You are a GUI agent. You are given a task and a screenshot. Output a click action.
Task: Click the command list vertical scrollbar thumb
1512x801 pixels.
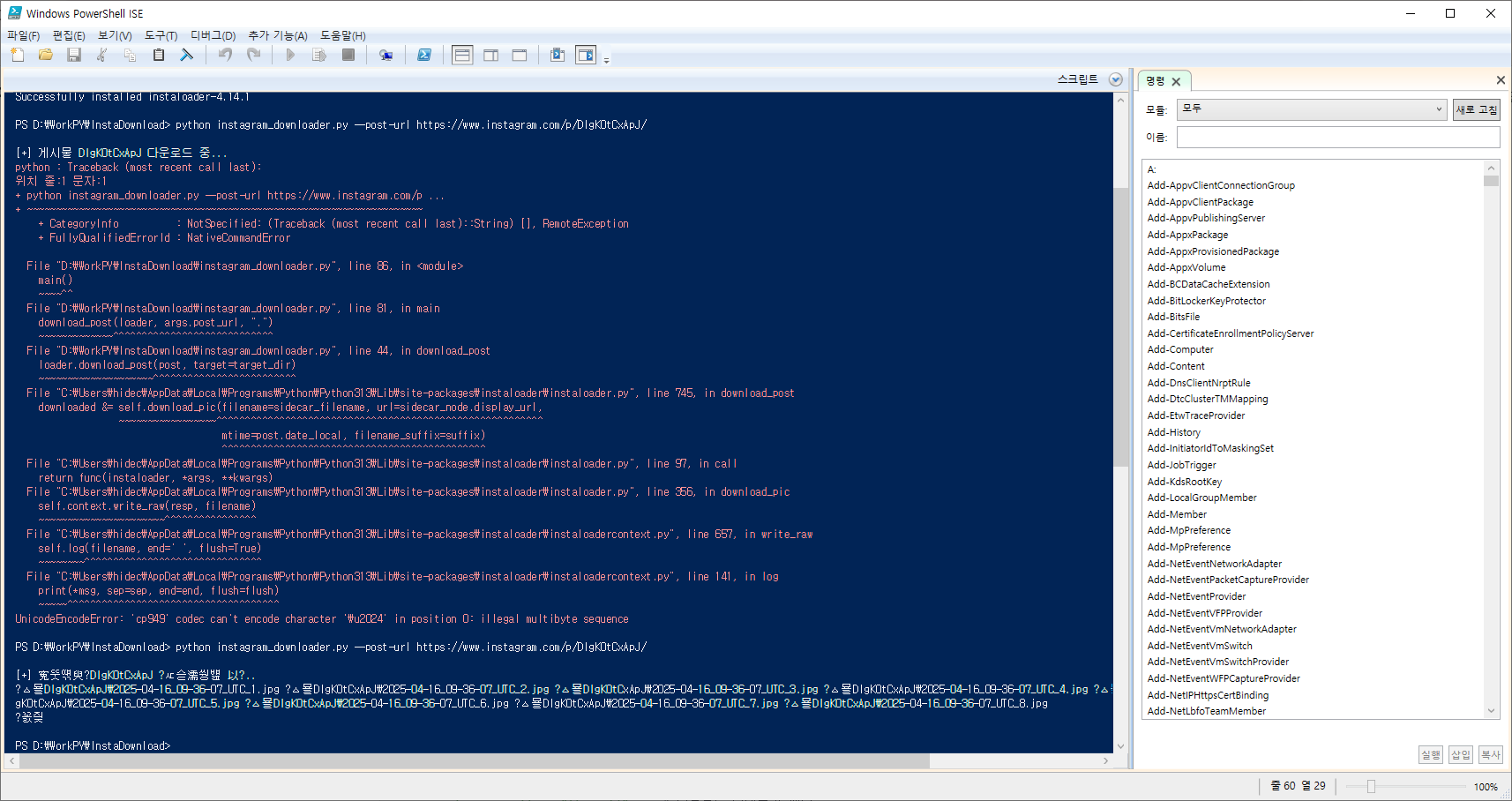pos(1491,181)
